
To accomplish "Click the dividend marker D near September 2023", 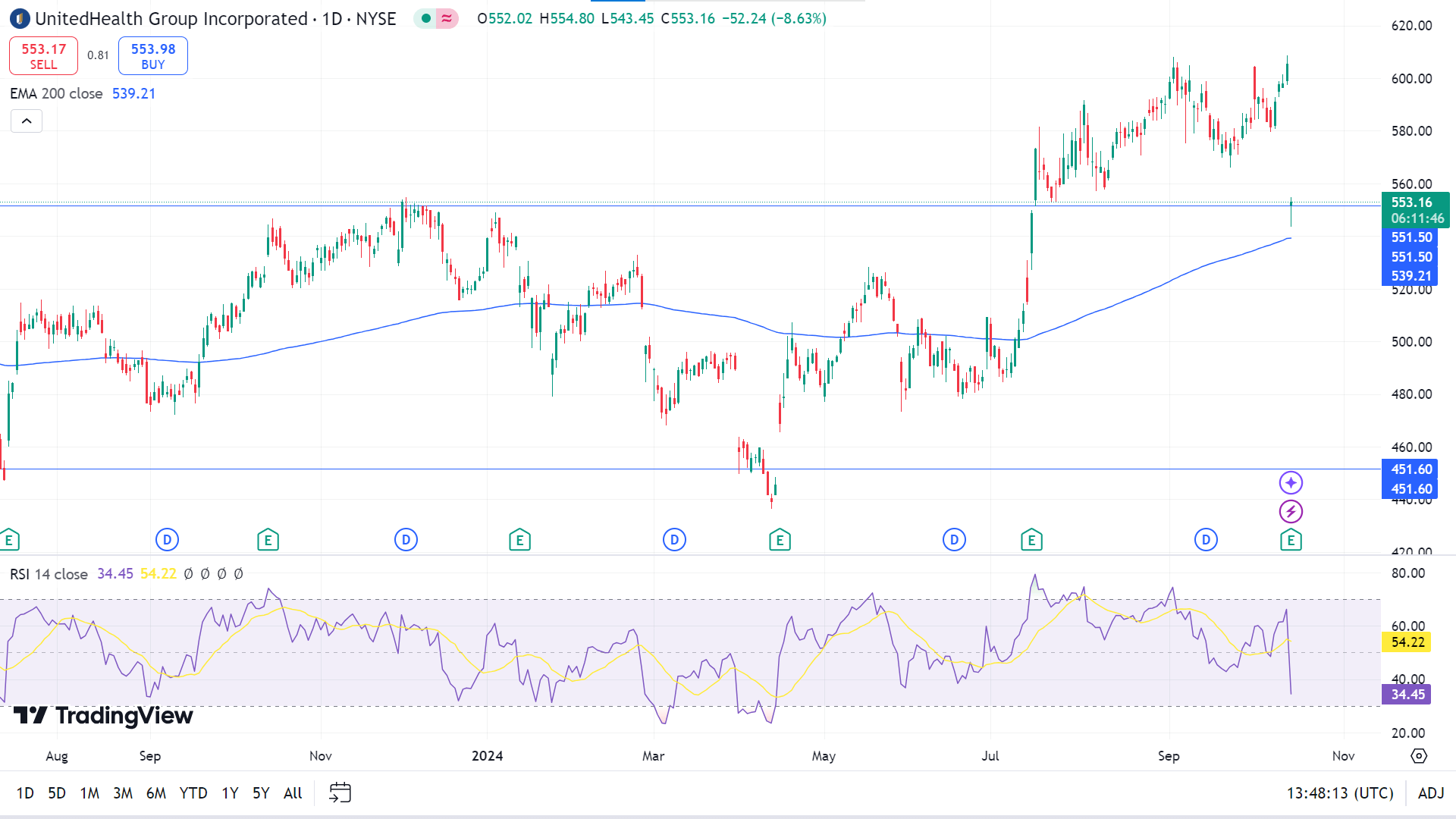I will point(167,540).
